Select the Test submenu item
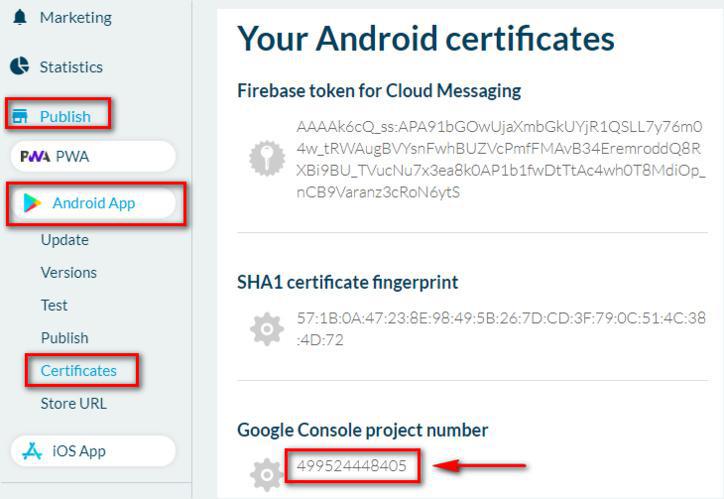This screenshot has width=724, height=499. 54,305
